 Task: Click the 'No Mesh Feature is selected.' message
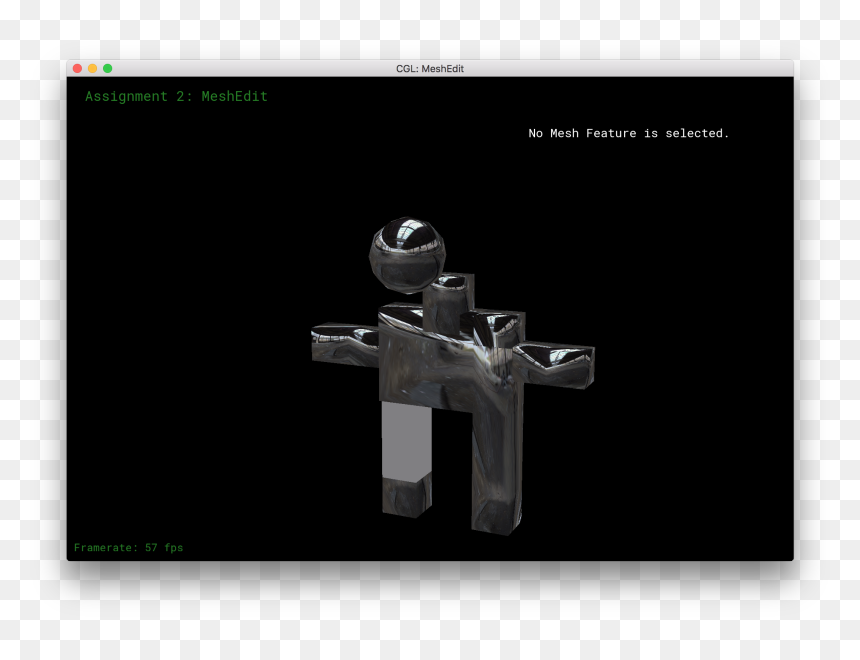(629, 133)
